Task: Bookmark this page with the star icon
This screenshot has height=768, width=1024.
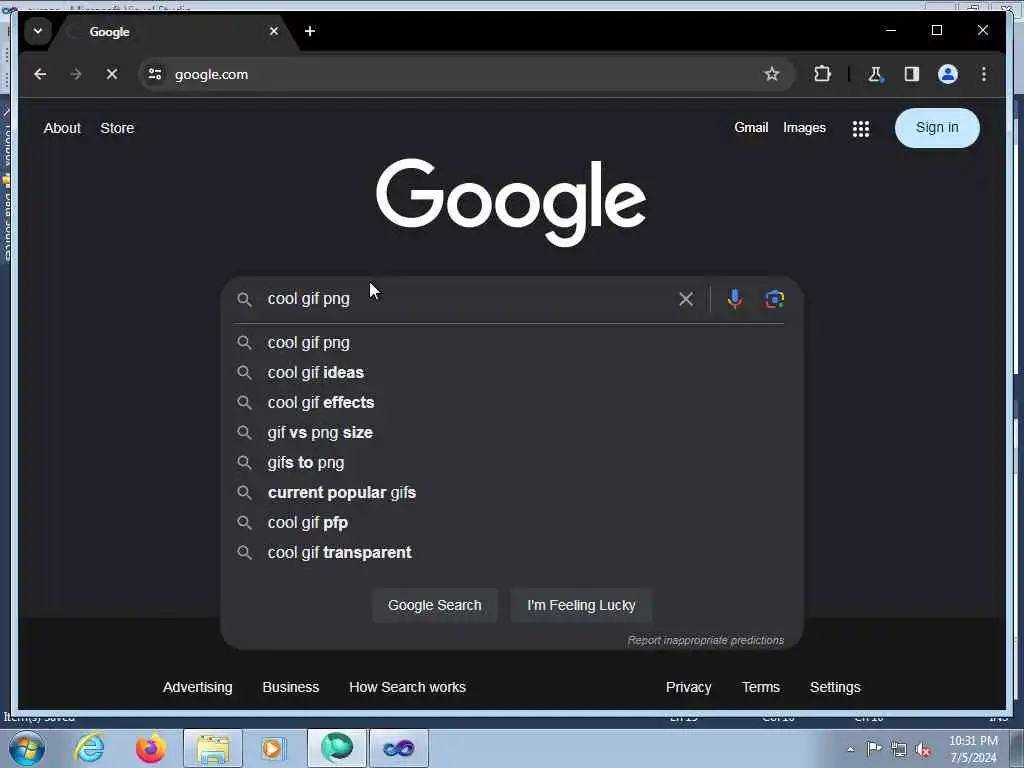Action: 771,74
